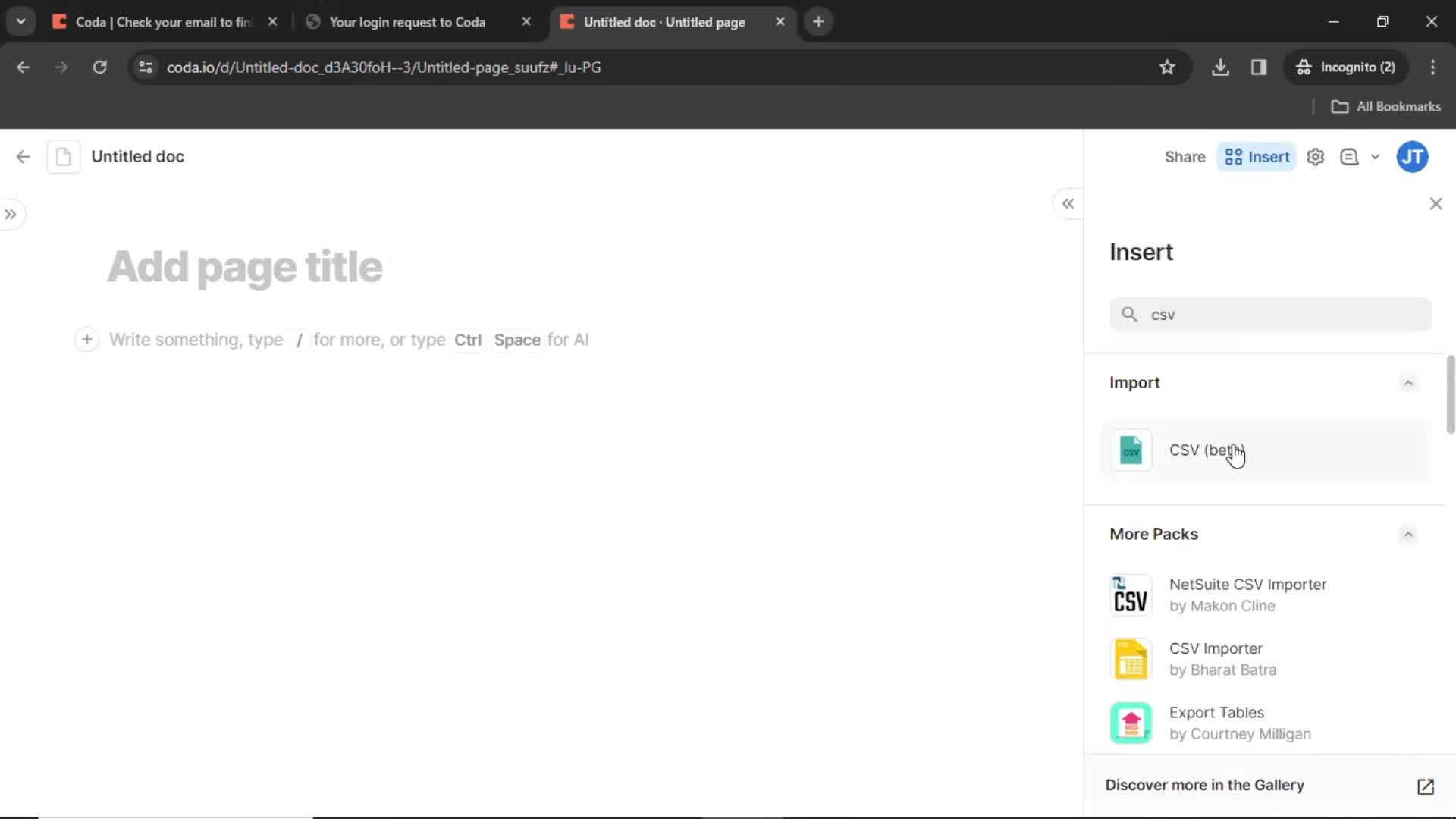Open the Incognito (2) profile button
1456x819 pixels.
[x=1346, y=67]
